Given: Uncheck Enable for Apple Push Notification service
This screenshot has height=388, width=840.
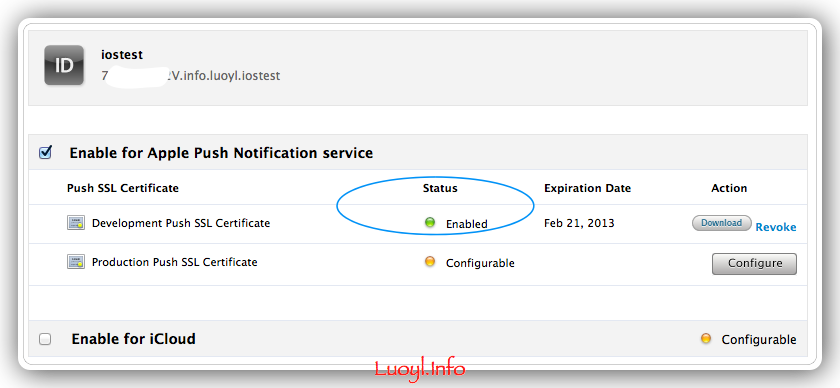Looking at the screenshot, I should [46, 153].
